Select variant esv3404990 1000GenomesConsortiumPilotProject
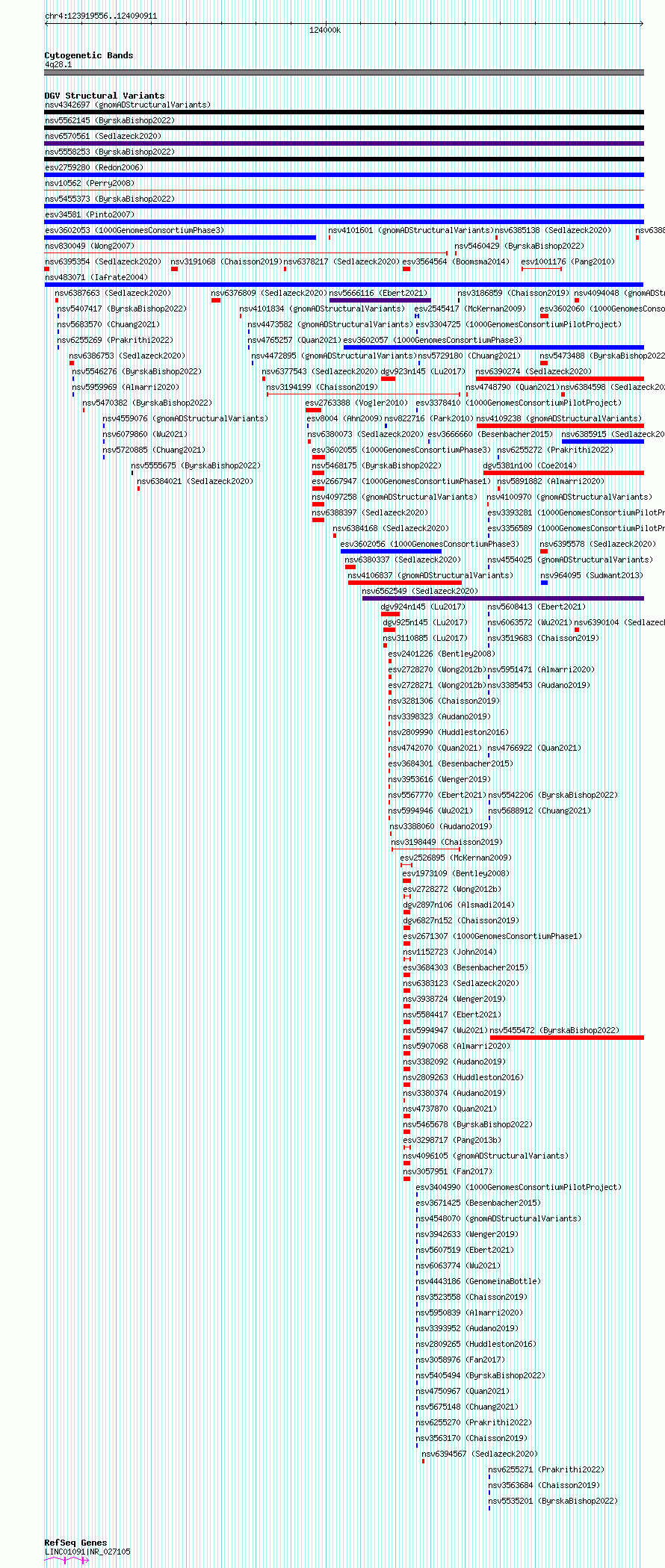Viewport: 665px width, 1568px height. 519,1187
